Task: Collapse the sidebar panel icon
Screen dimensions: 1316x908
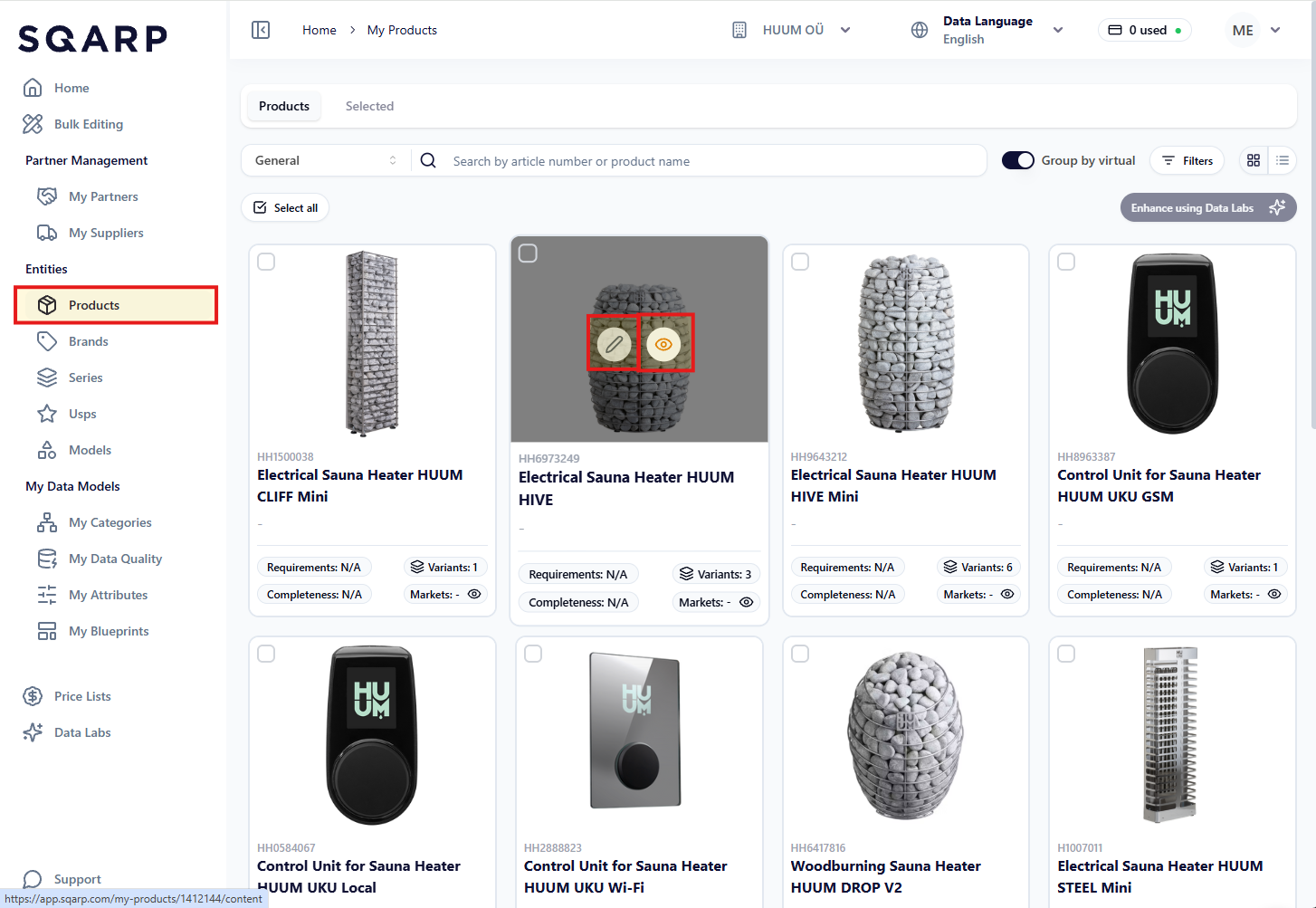Action: 261,30
